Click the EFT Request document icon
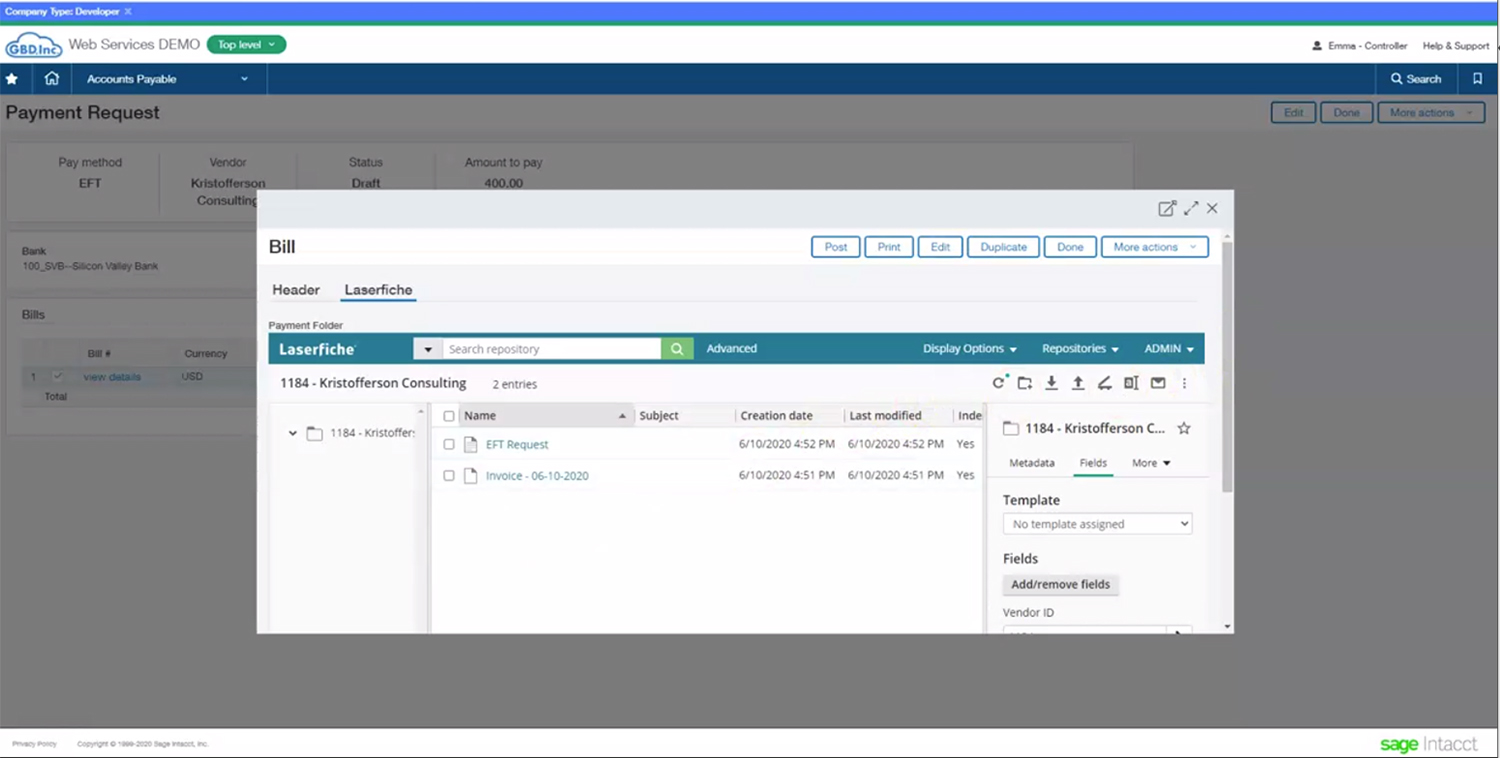The width and height of the screenshot is (1500, 758). [471, 444]
